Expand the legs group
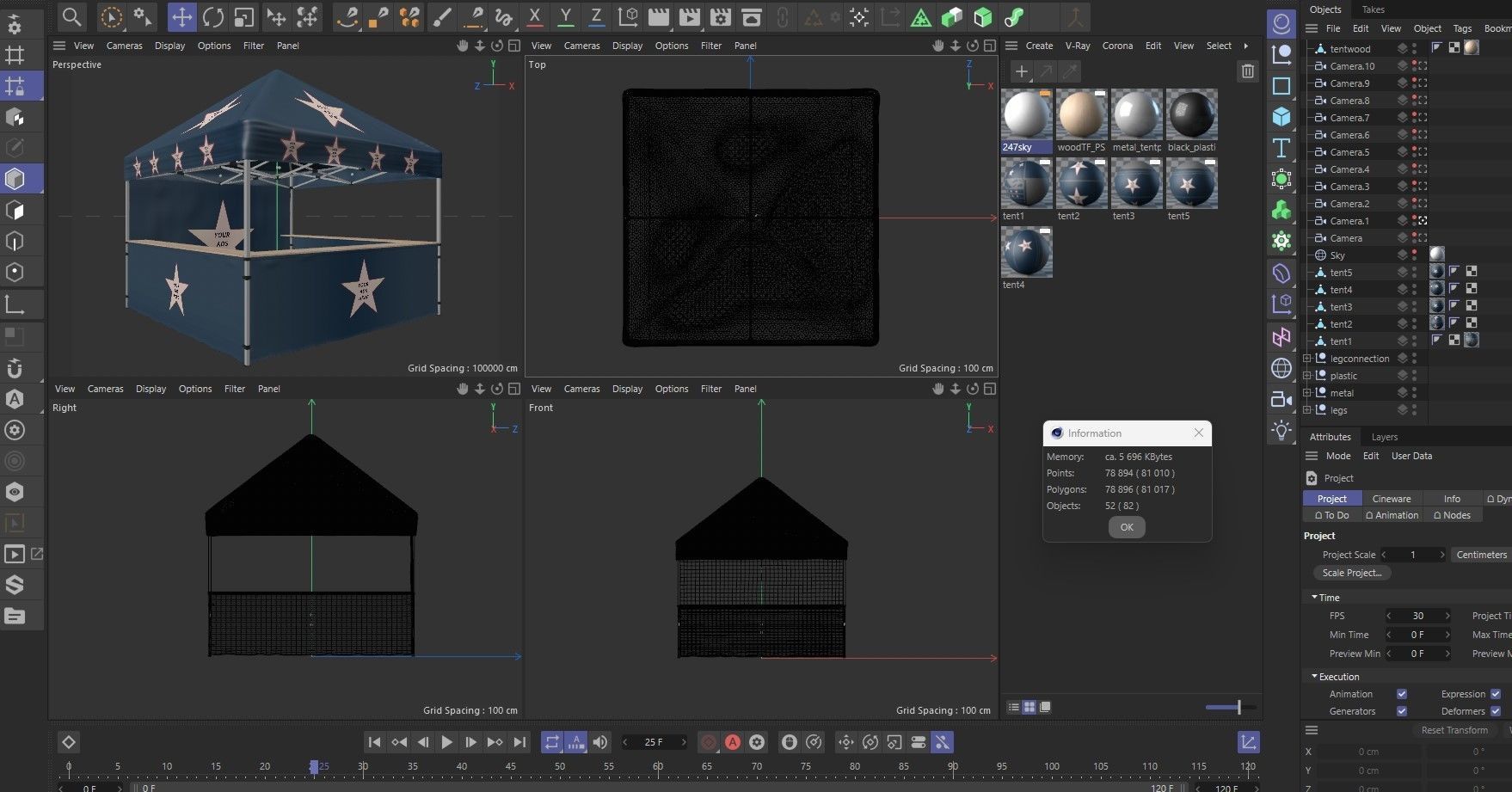 (x=1307, y=410)
